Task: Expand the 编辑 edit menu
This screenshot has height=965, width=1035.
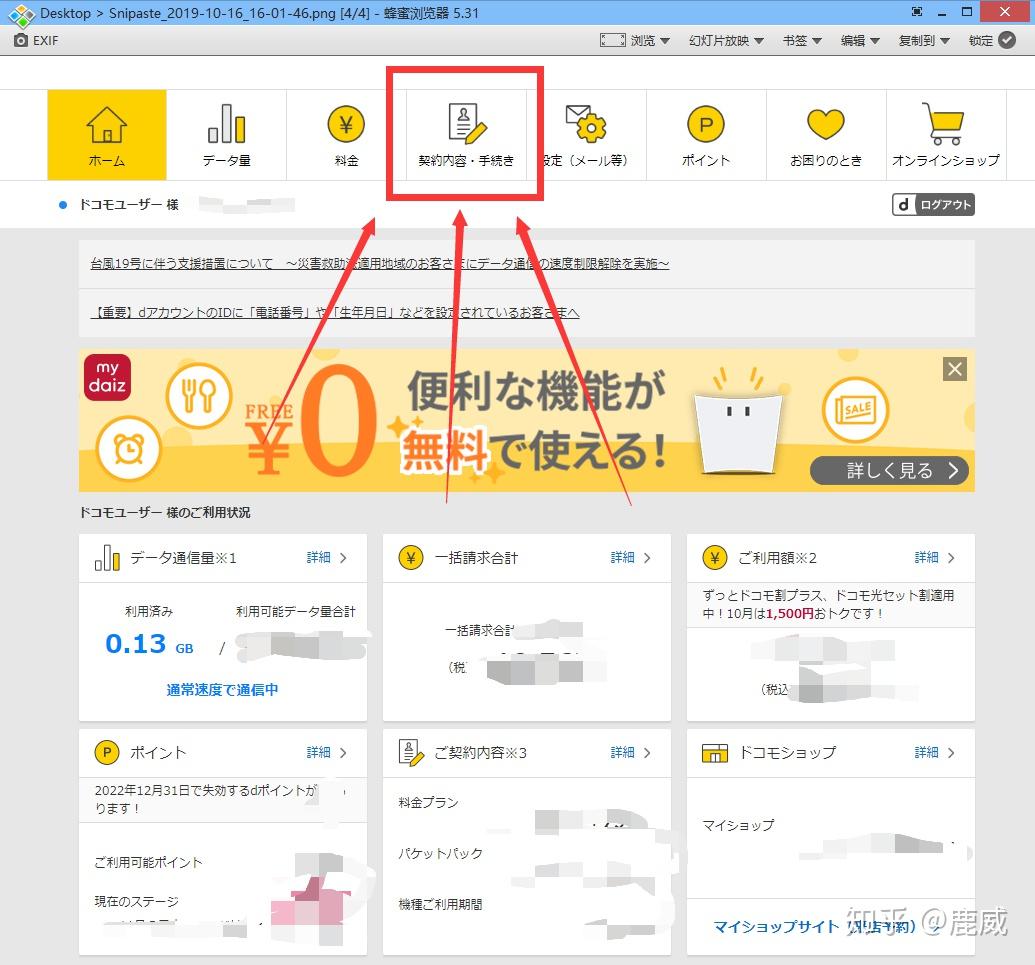Action: [858, 41]
